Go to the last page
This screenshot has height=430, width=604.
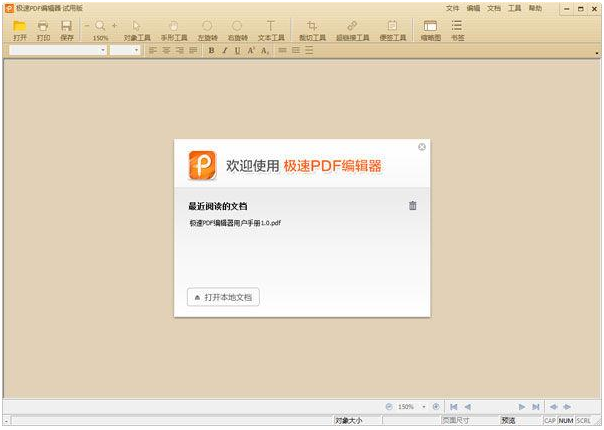(535, 407)
